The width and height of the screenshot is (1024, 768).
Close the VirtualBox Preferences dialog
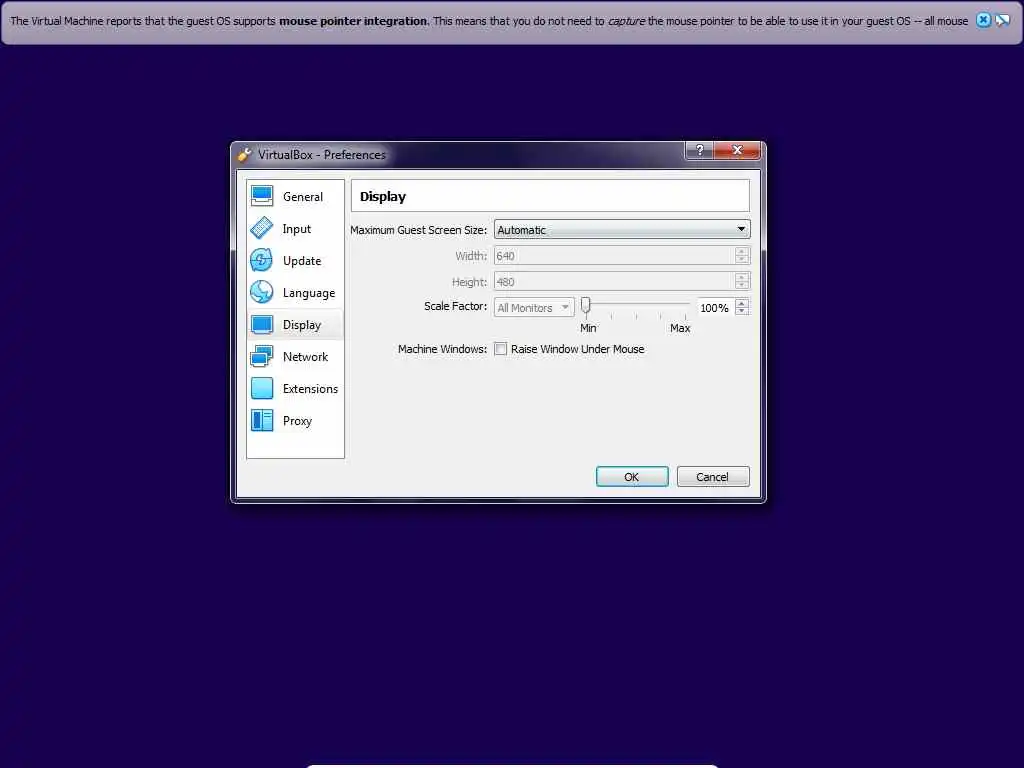click(737, 150)
